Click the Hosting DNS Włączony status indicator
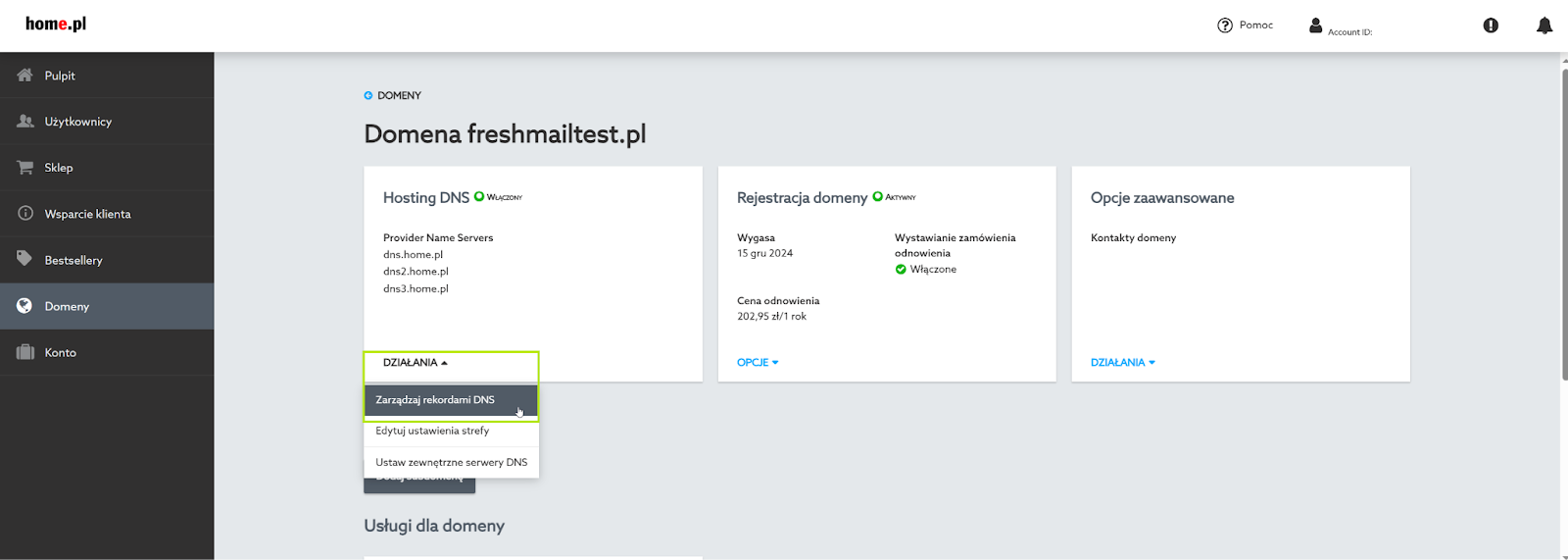Viewport: 1568px width, 560px height. pyautogui.click(x=498, y=197)
